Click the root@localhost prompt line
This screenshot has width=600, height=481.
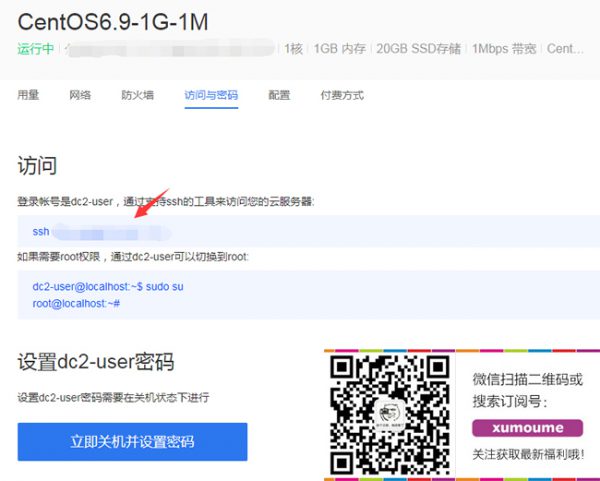click(x=76, y=303)
